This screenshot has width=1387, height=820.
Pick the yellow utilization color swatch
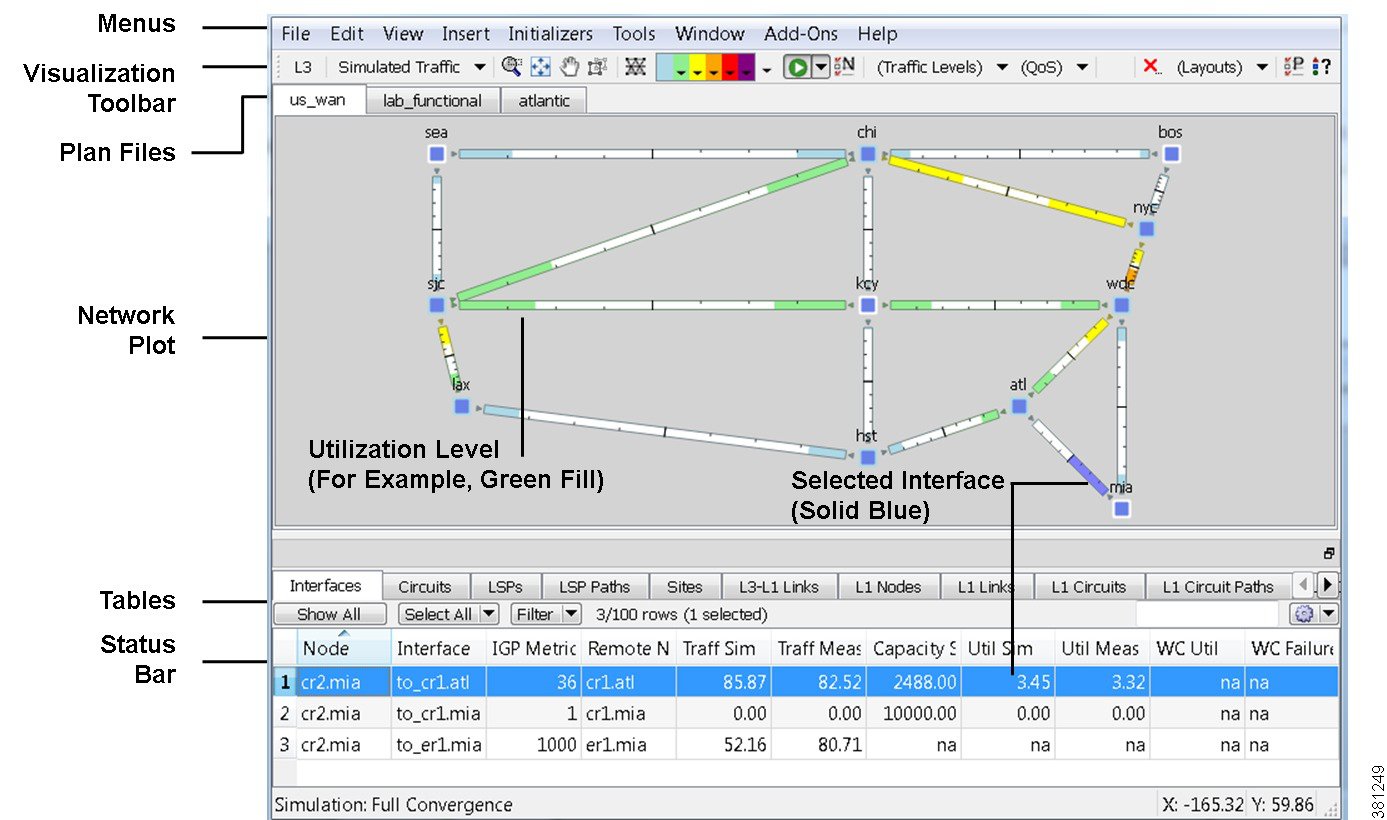click(x=698, y=66)
